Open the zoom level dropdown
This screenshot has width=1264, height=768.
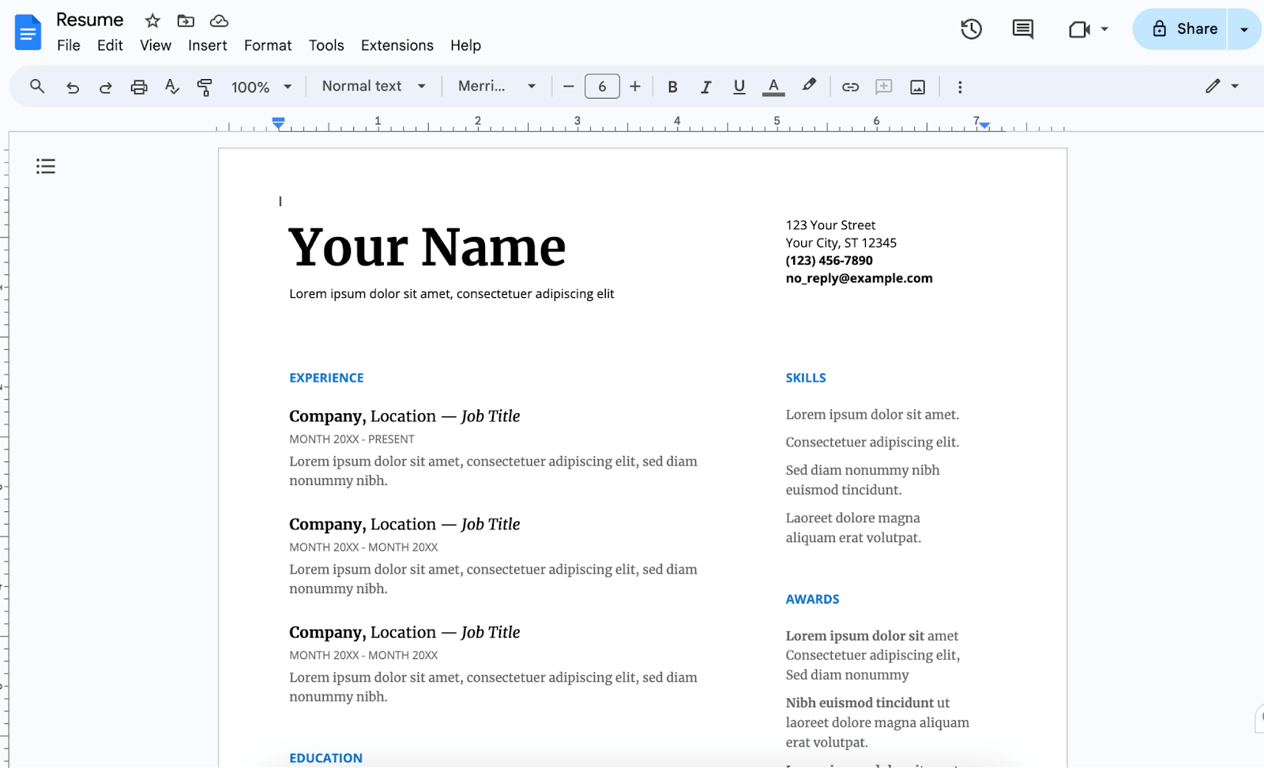[261, 87]
